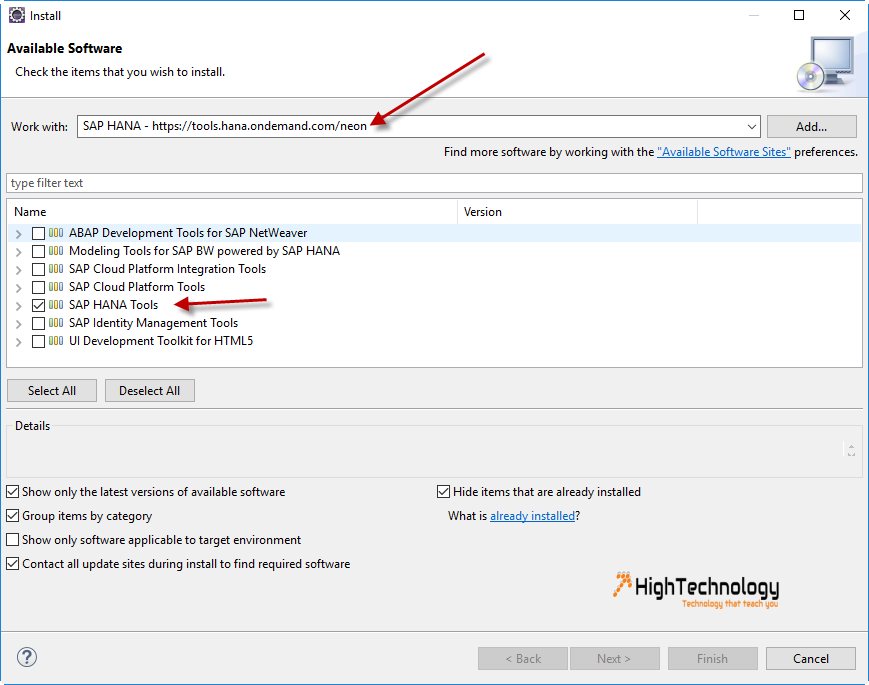Expand the SAP HANA Tools node
The image size is (869, 685).
[18, 306]
